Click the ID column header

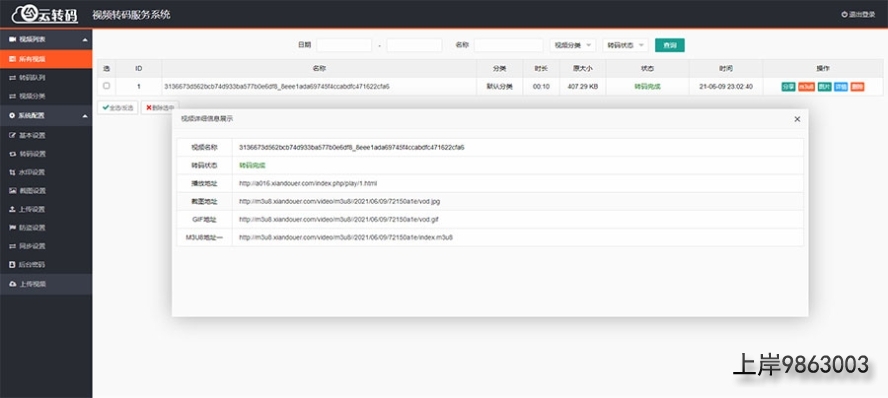coord(139,69)
